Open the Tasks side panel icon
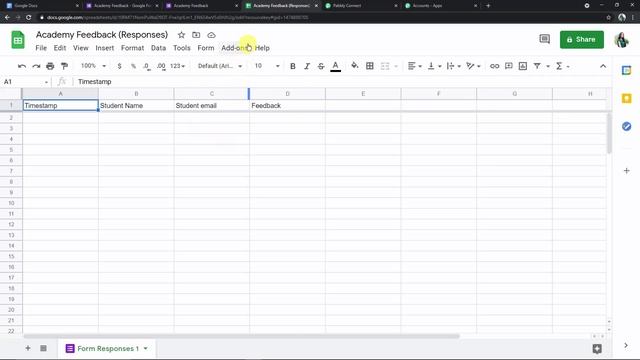 click(627, 127)
